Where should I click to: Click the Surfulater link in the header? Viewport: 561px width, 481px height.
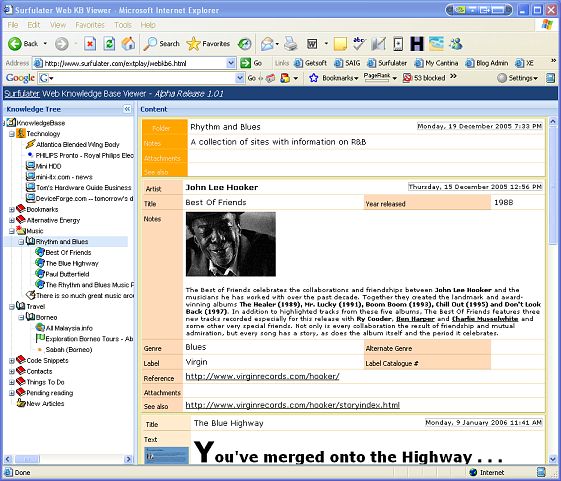coord(22,94)
